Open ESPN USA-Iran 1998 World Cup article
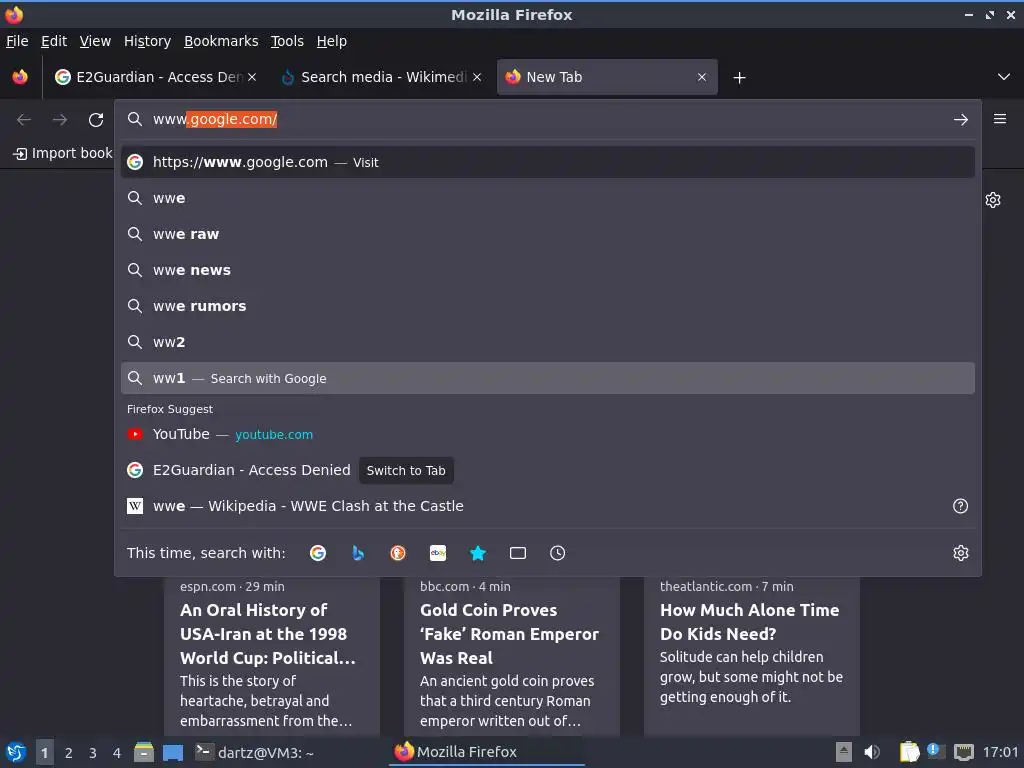Viewport: 1024px width, 768px height. pos(272,655)
